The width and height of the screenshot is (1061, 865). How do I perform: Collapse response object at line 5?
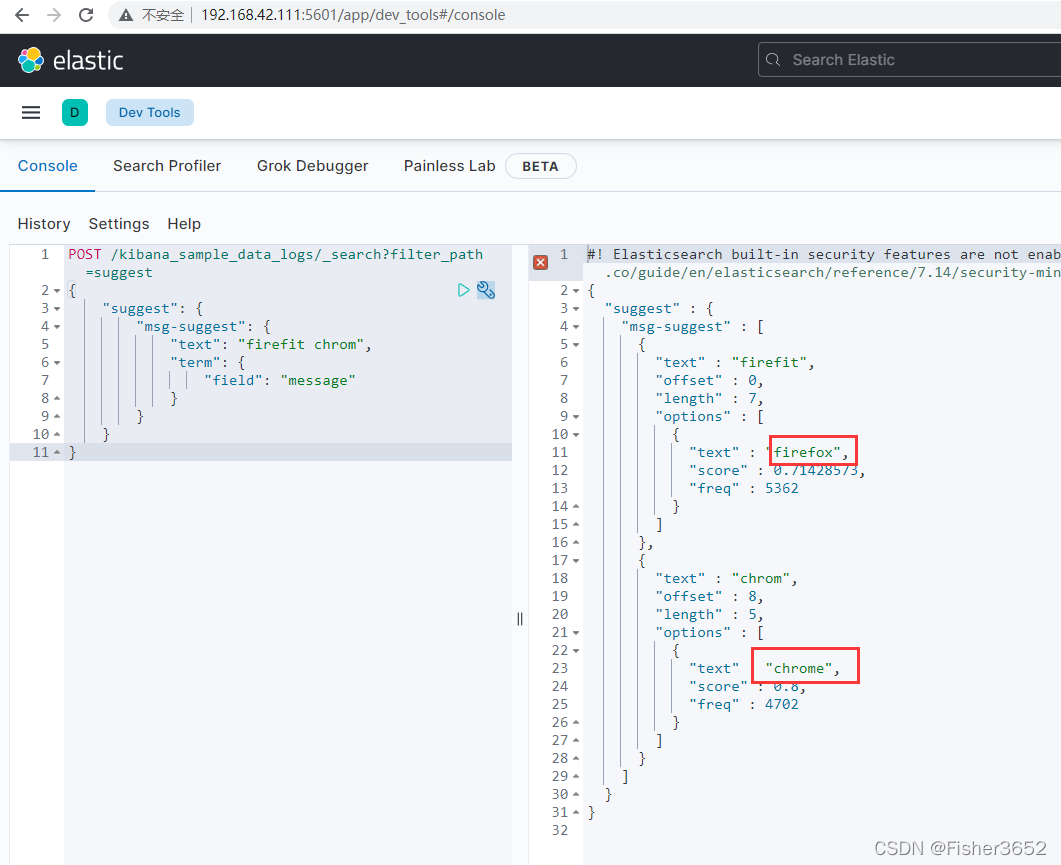(576, 345)
